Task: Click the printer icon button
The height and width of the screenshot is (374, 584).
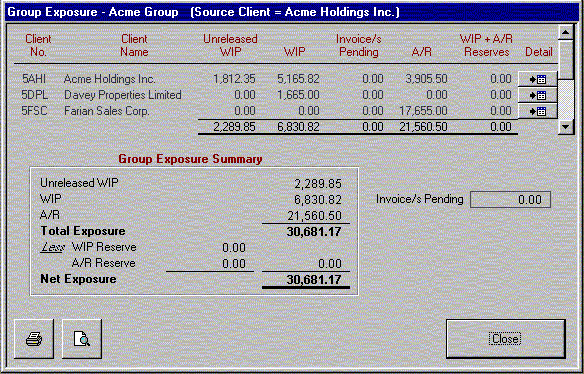Action: point(34,339)
